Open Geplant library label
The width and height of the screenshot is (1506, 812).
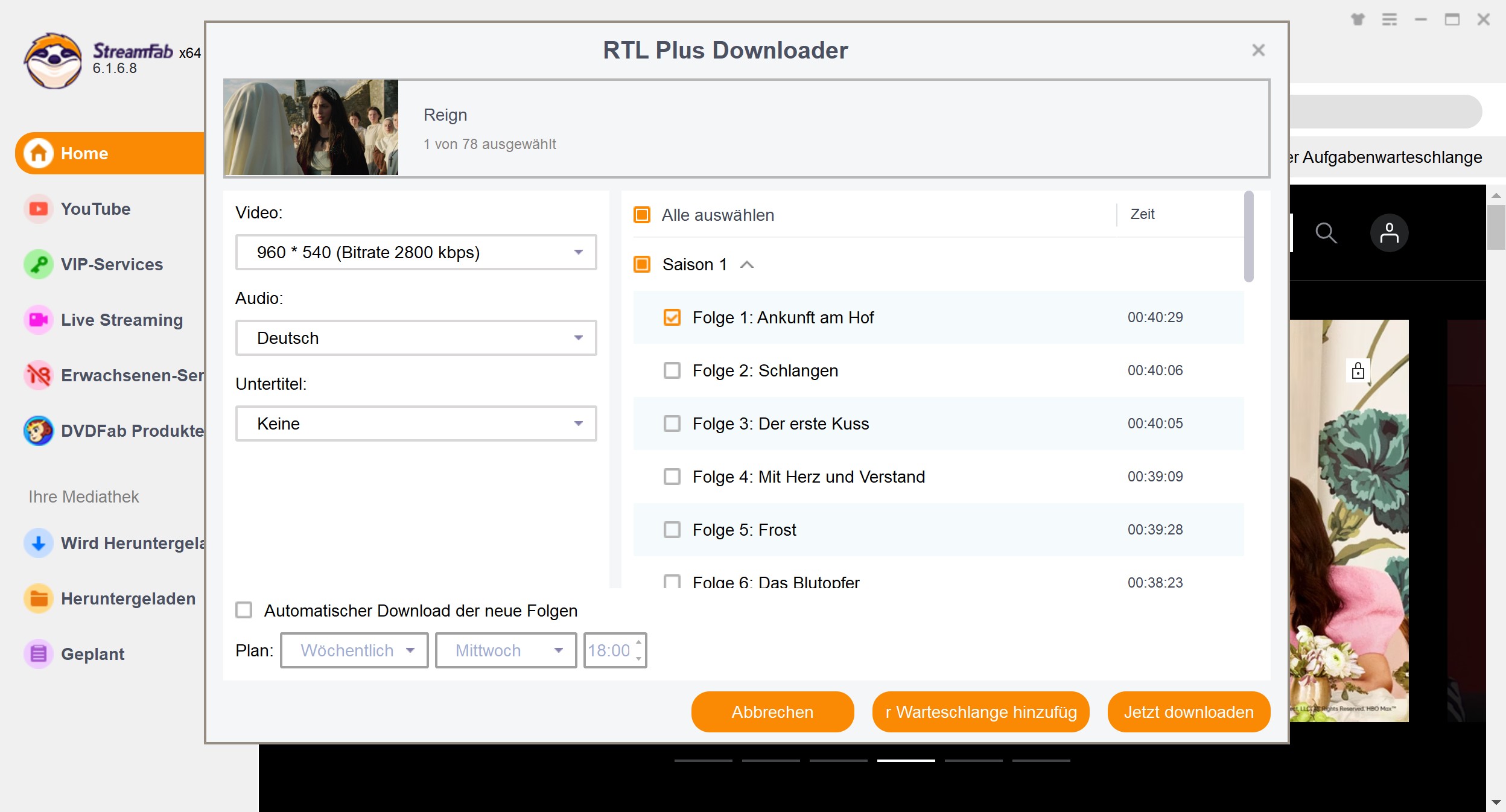(x=93, y=654)
